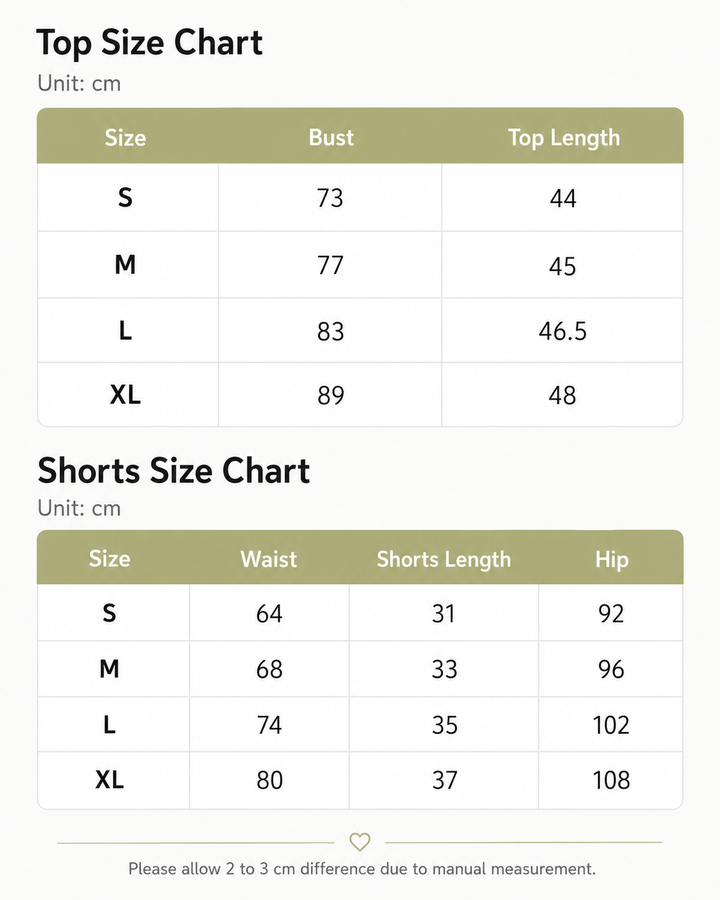Click the hip value 108 cell
The width and height of the screenshot is (720, 900).
click(611, 780)
